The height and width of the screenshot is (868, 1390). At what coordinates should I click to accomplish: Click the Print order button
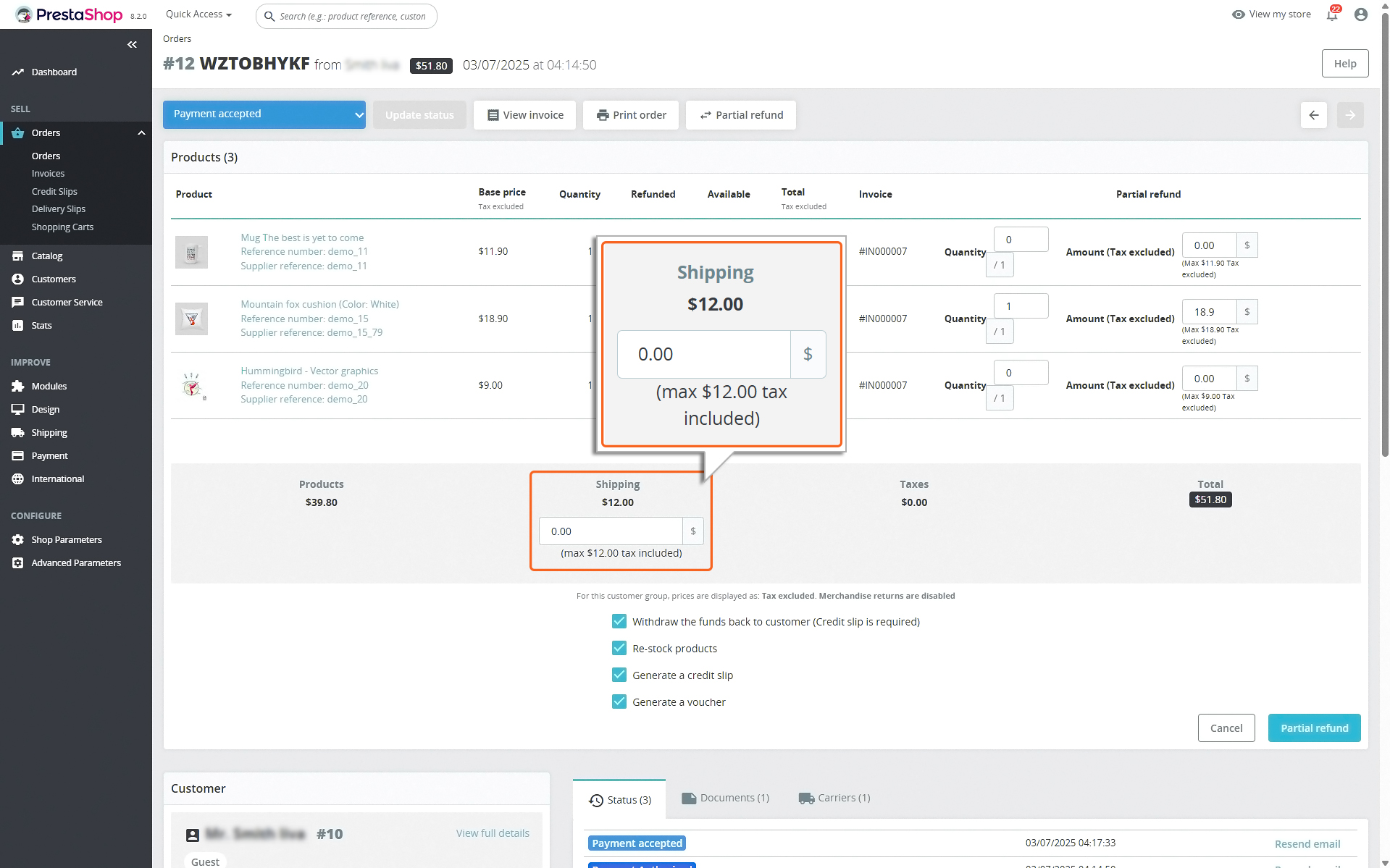click(631, 115)
